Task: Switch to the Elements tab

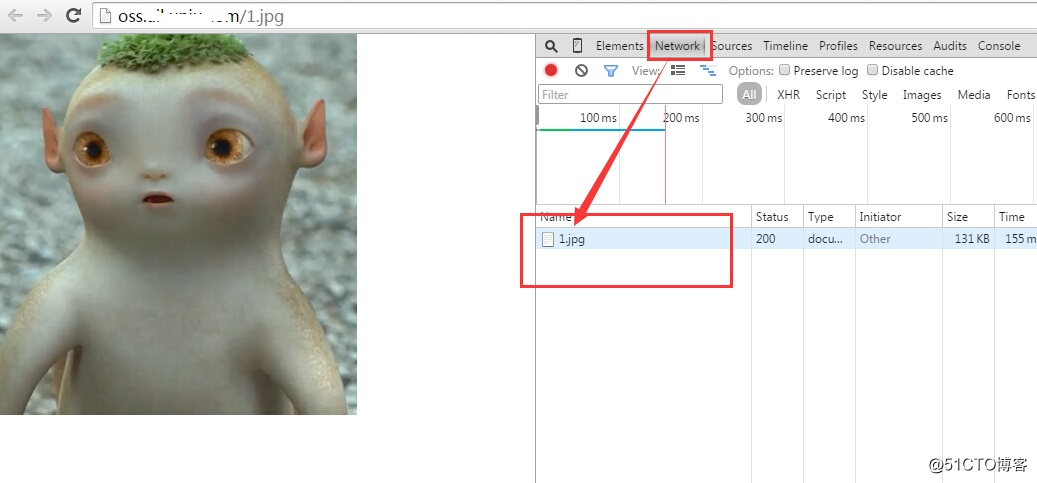Action: coord(620,46)
